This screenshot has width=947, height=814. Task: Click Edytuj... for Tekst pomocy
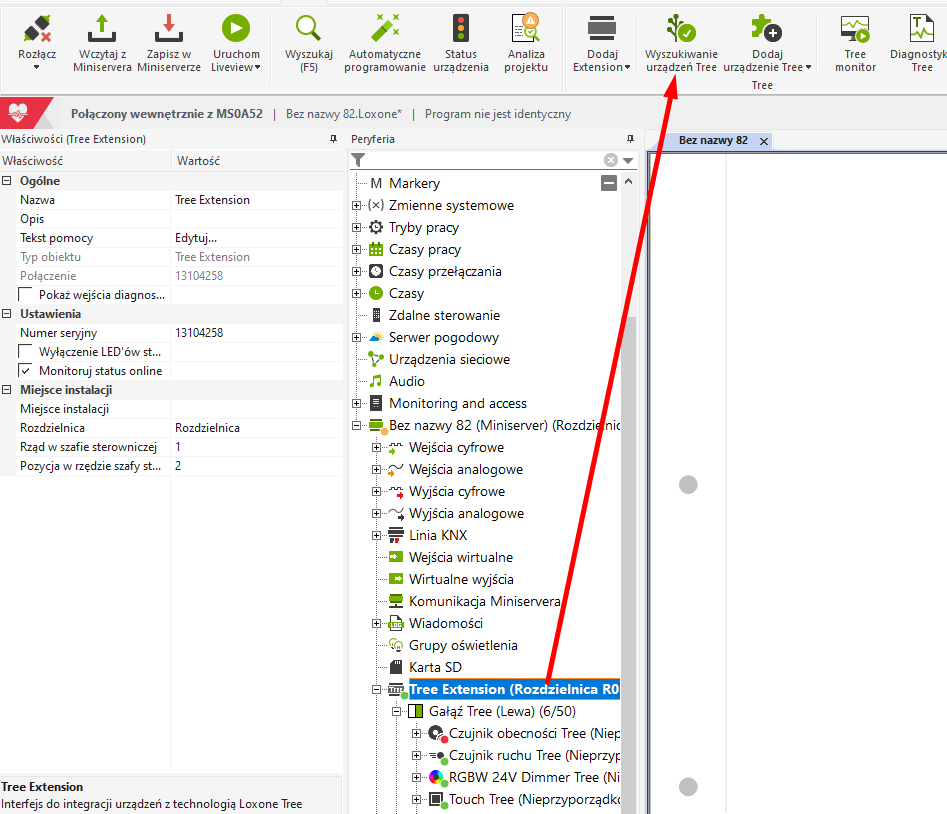point(196,238)
